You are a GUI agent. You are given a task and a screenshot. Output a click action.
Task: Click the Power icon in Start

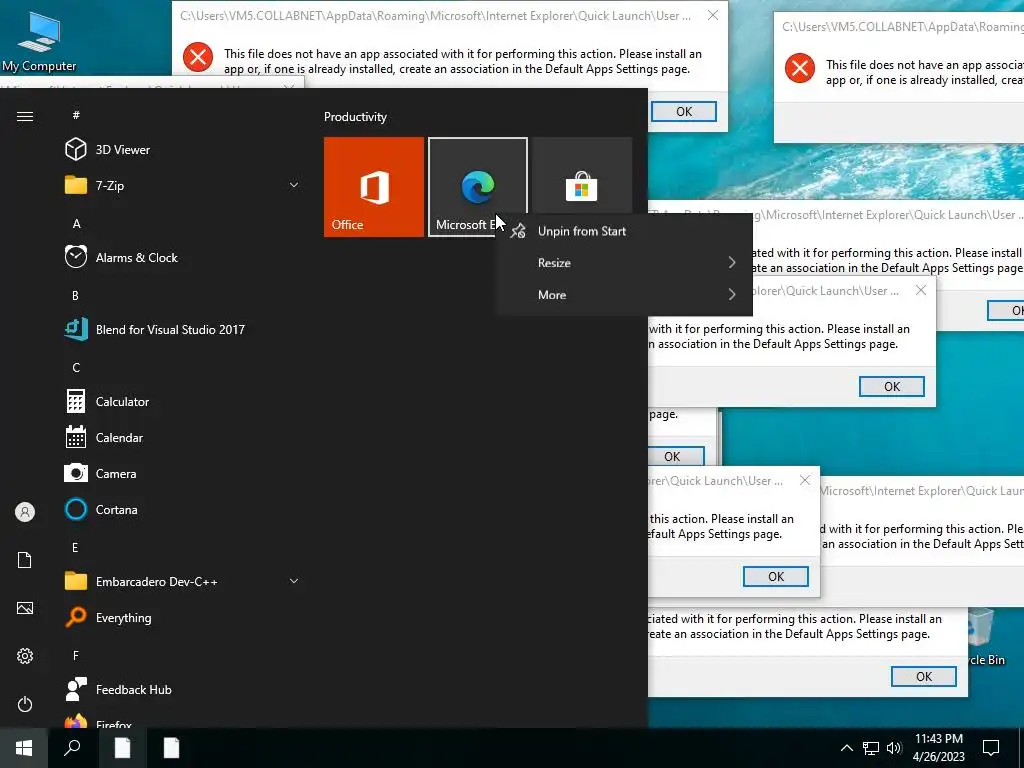point(25,704)
